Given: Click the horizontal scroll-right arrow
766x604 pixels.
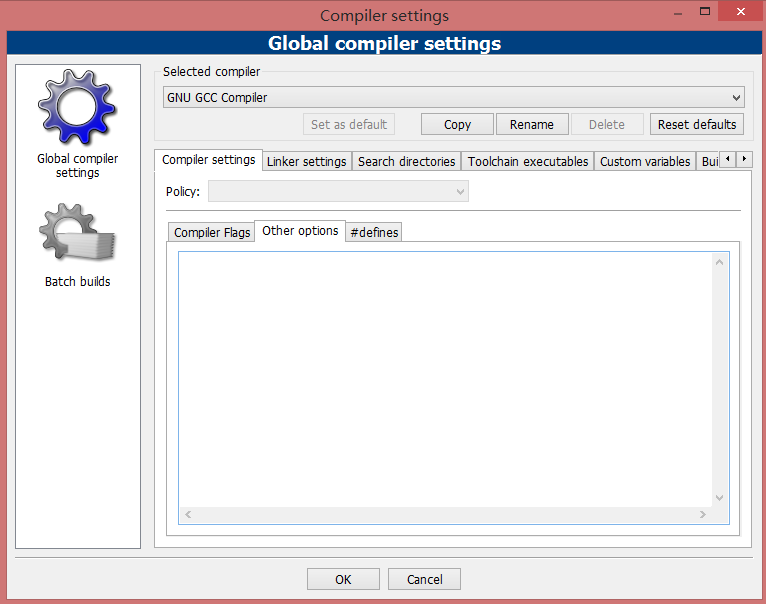Looking at the screenshot, I should pyautogui.click(x=702, y=514).
